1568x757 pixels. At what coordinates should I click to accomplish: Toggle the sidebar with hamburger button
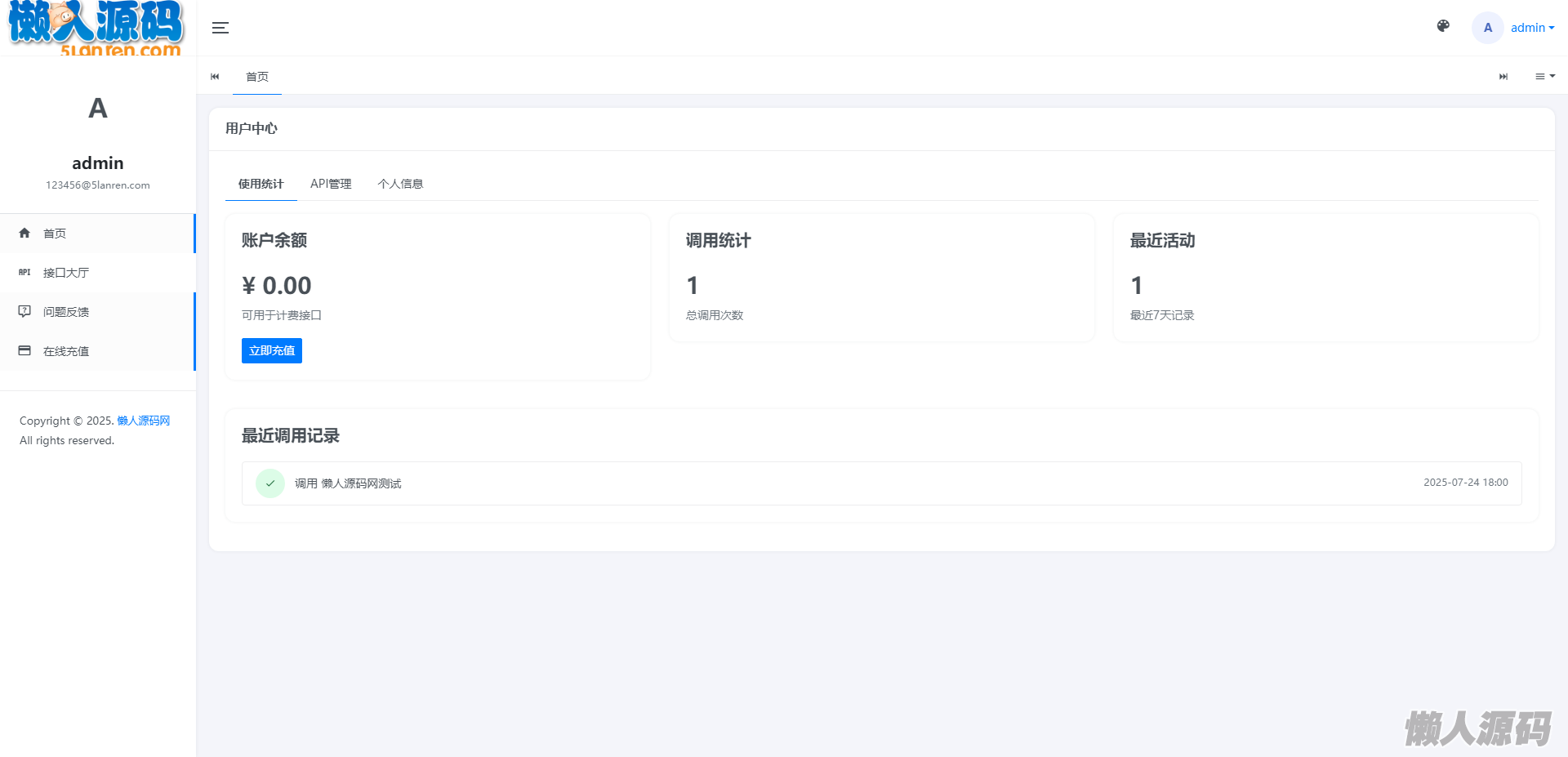coord(220,28)
